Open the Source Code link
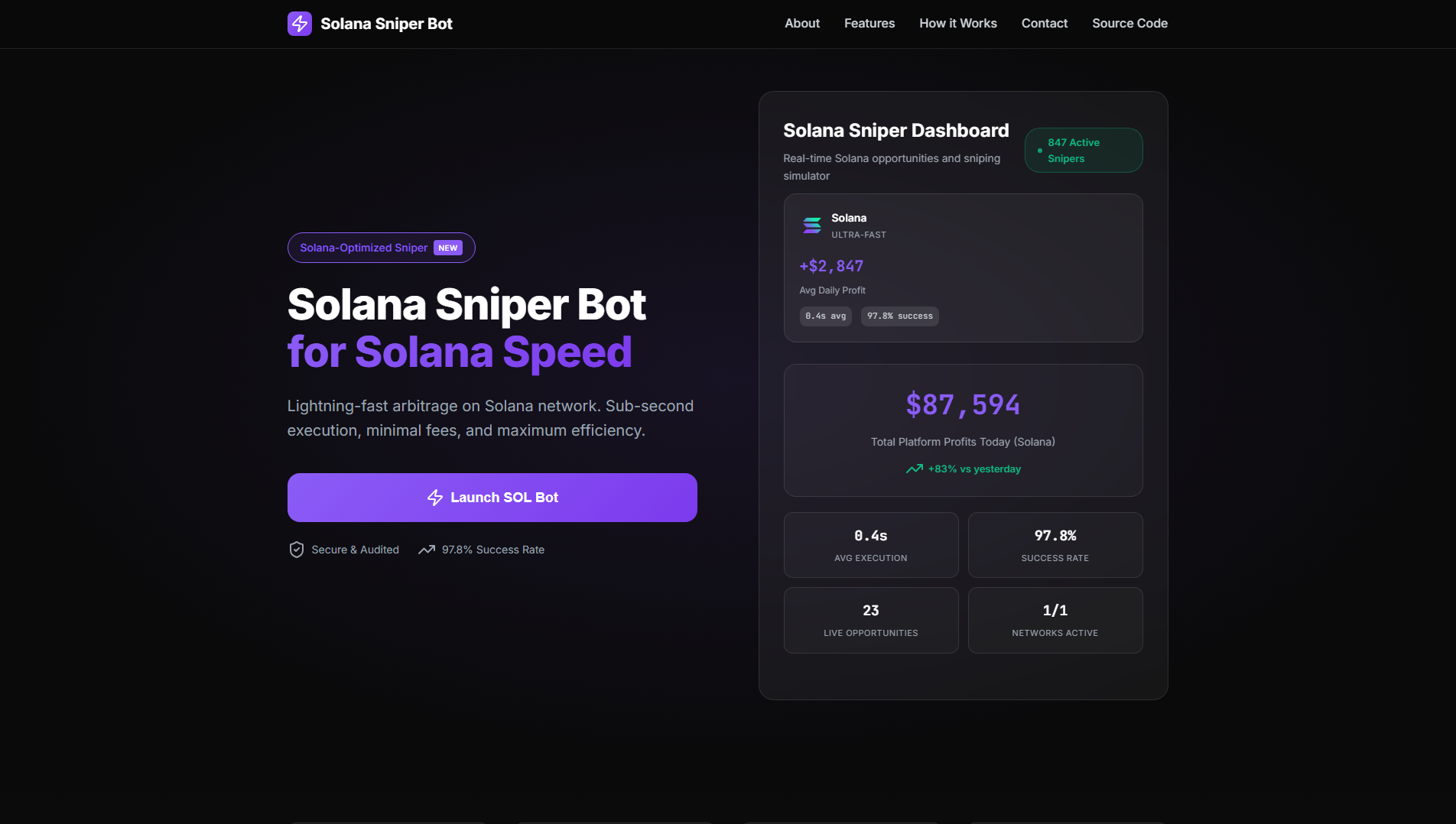This screenshot has width=1456, height=824. tap(1129, 24)
